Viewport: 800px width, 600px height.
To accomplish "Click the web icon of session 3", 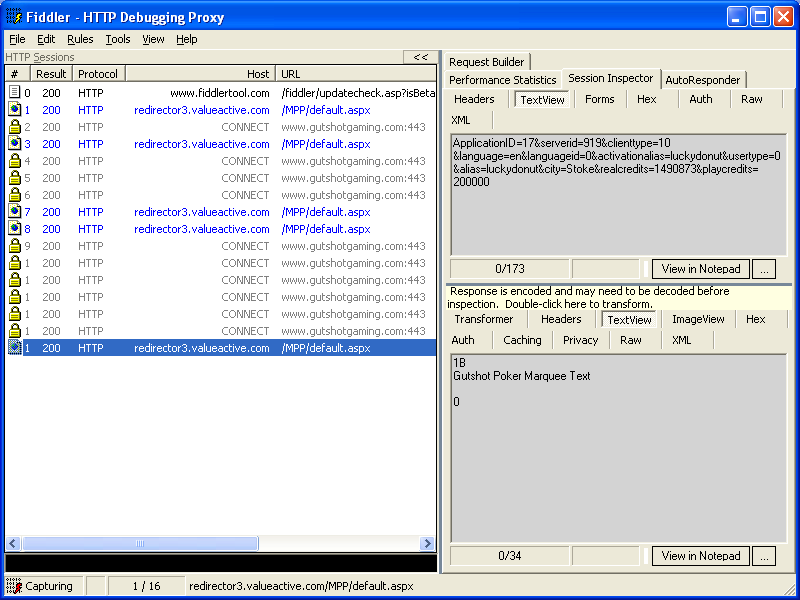I will click(x=15, y=144).
